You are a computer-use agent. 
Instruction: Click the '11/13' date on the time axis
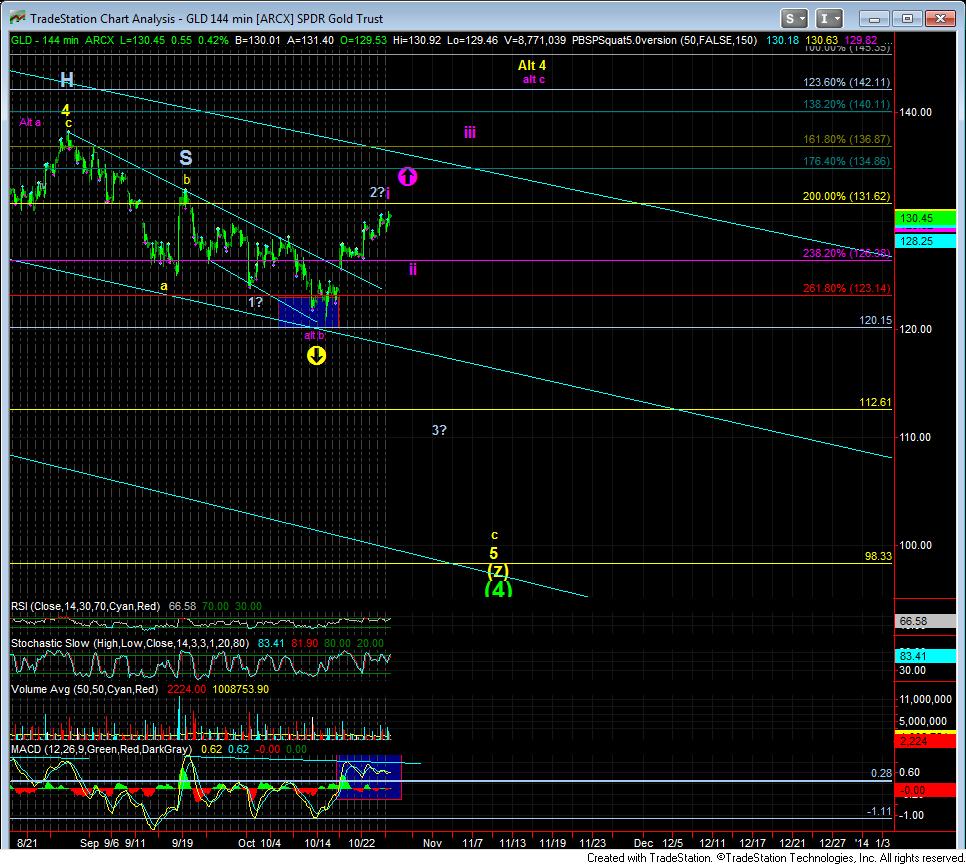click(x=513, y=843)
